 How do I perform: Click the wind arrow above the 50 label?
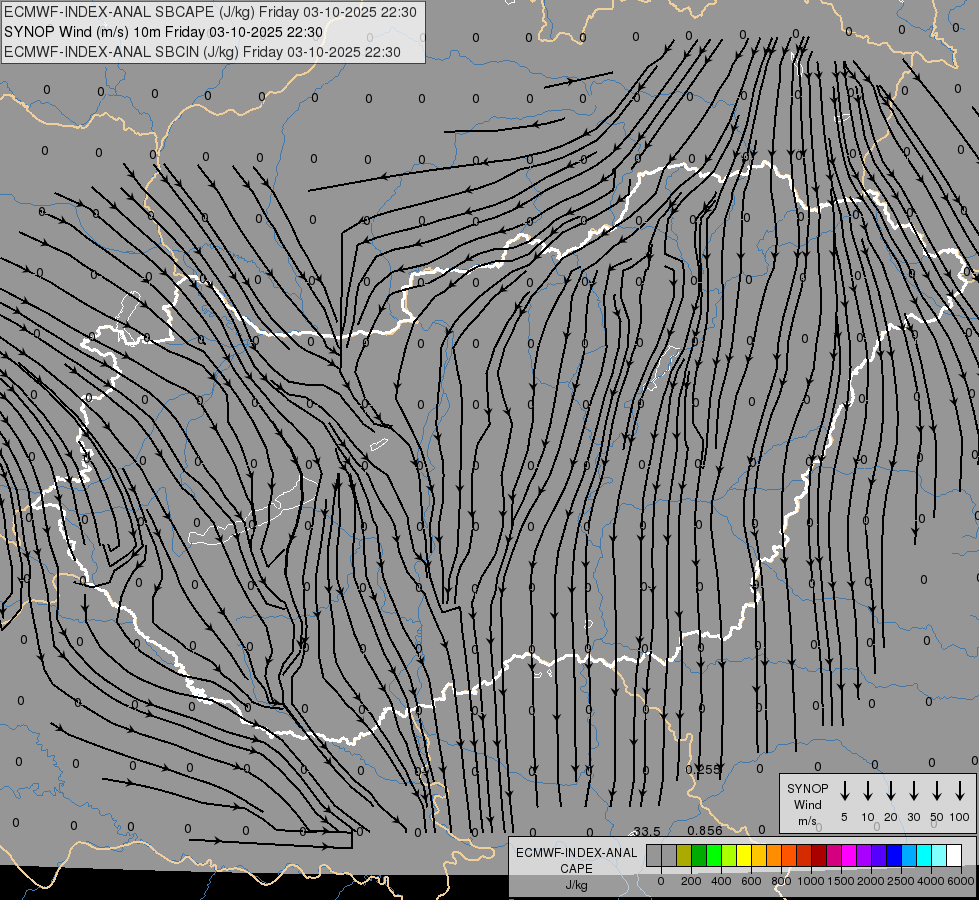tap(937, 791)
